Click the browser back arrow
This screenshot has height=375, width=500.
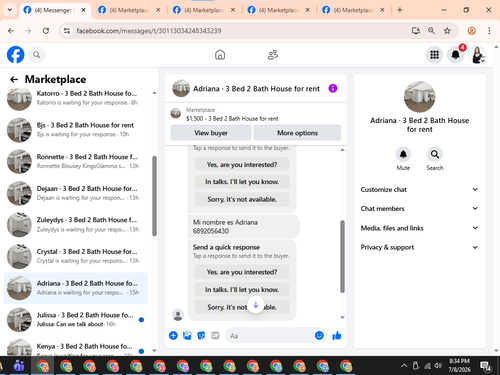pos(11,31)
